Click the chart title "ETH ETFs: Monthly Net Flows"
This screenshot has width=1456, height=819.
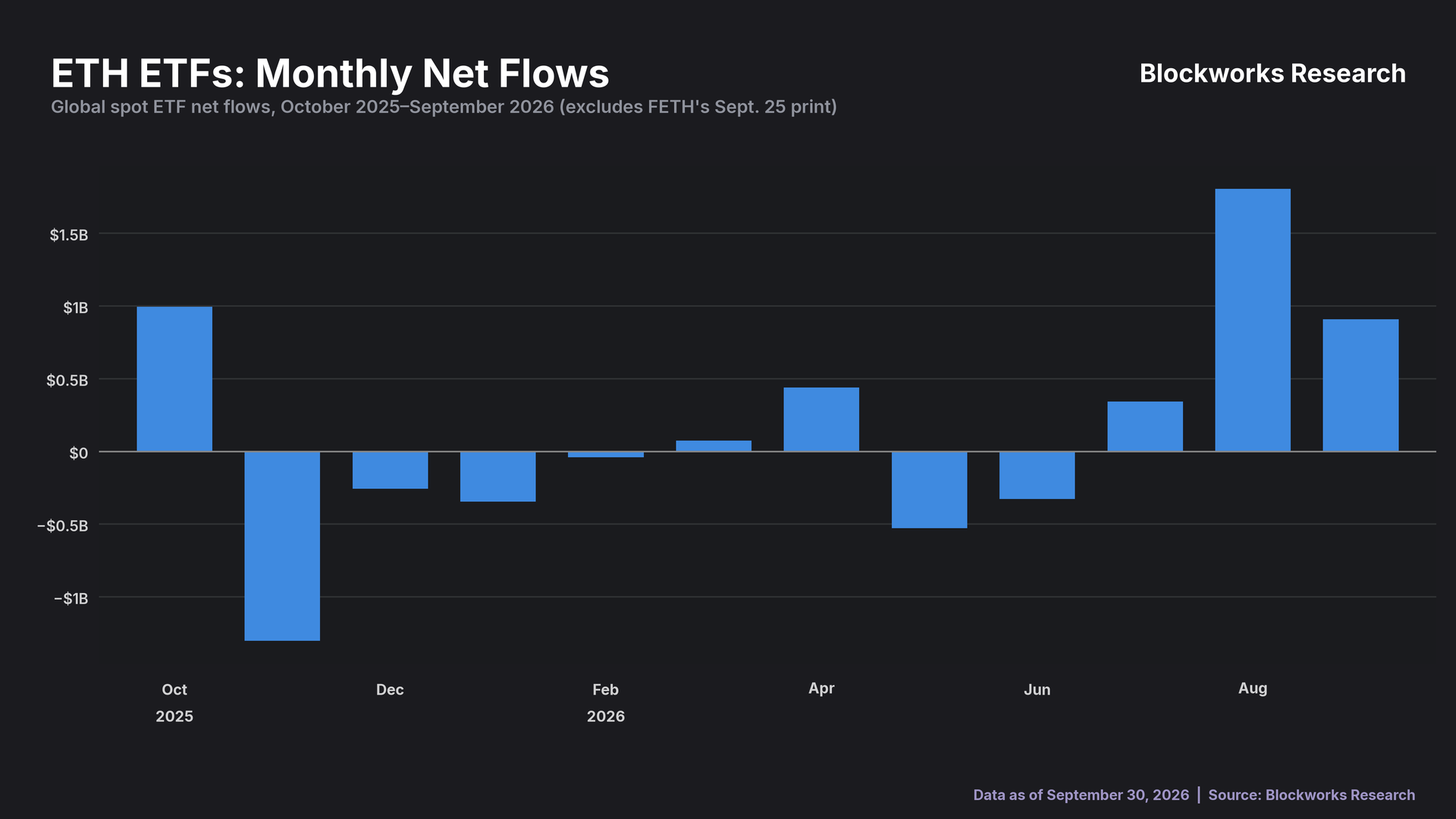point(330,74)
